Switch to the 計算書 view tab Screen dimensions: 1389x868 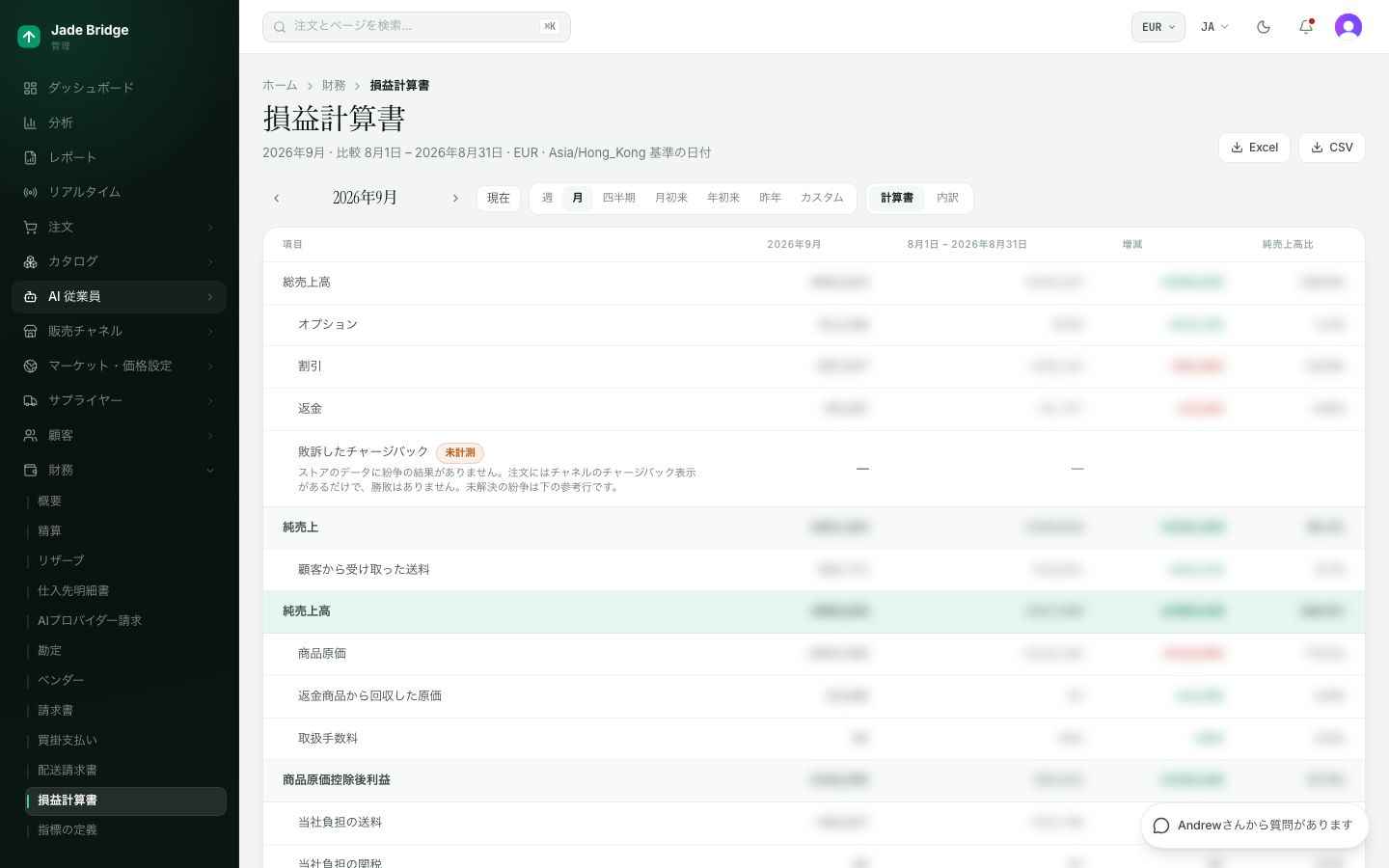click(897, 198)
